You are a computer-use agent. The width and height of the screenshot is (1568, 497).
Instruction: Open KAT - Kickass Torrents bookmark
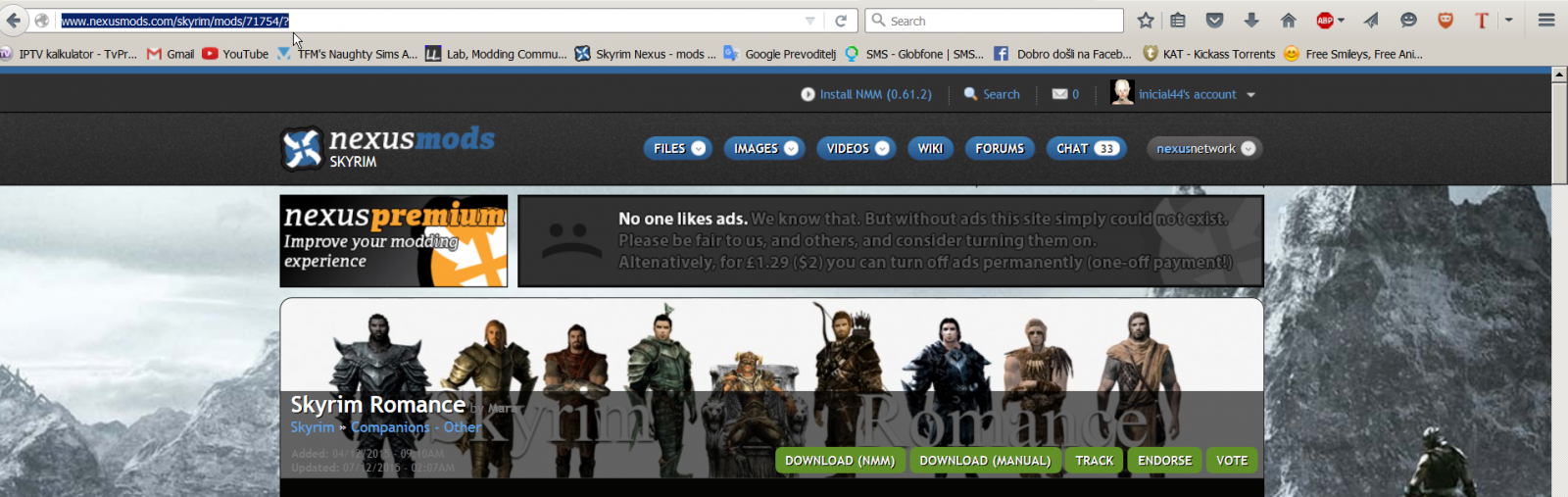1209,54
